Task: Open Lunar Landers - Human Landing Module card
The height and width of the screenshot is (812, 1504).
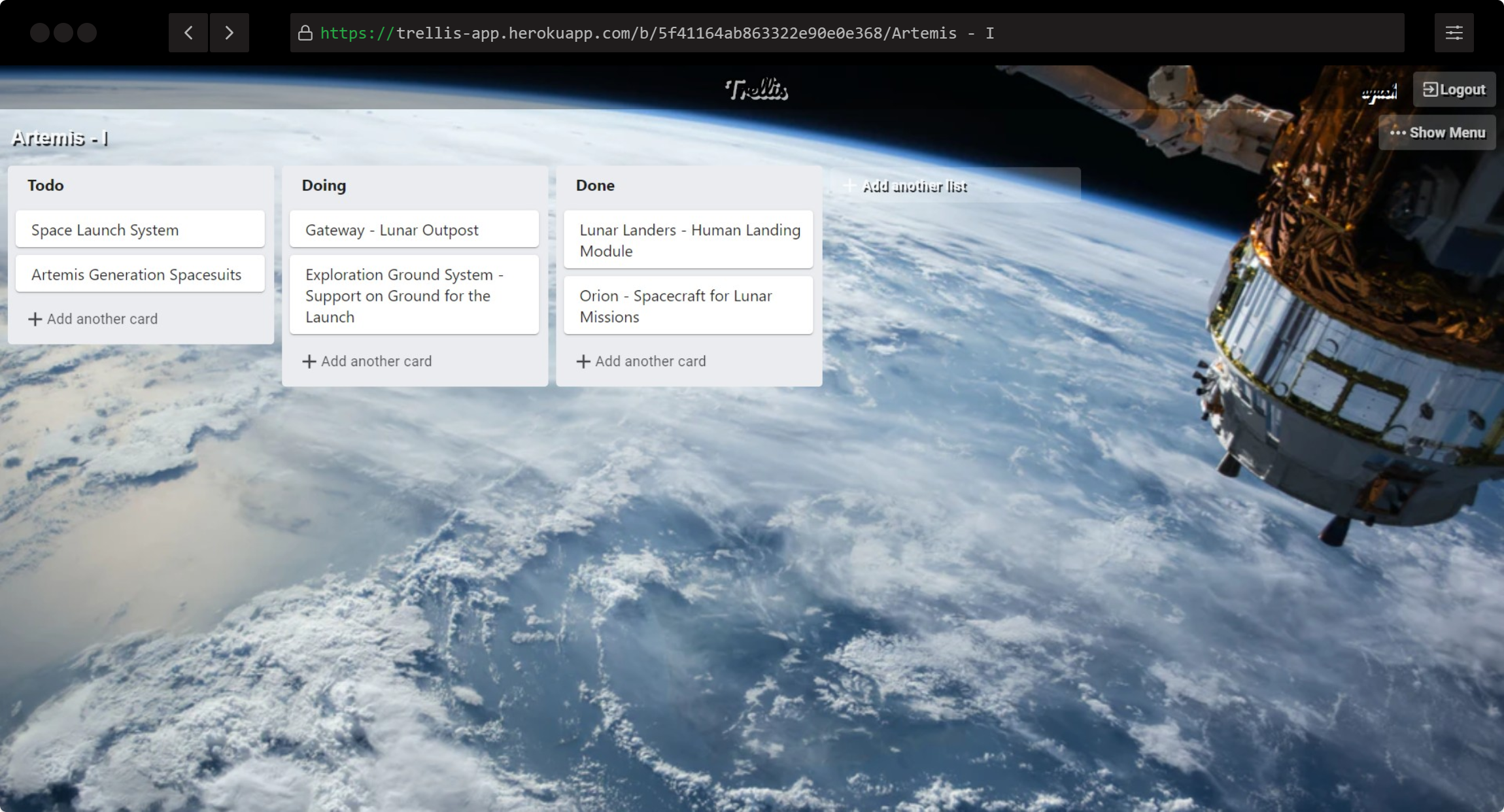Action: [x=688, y=240]
